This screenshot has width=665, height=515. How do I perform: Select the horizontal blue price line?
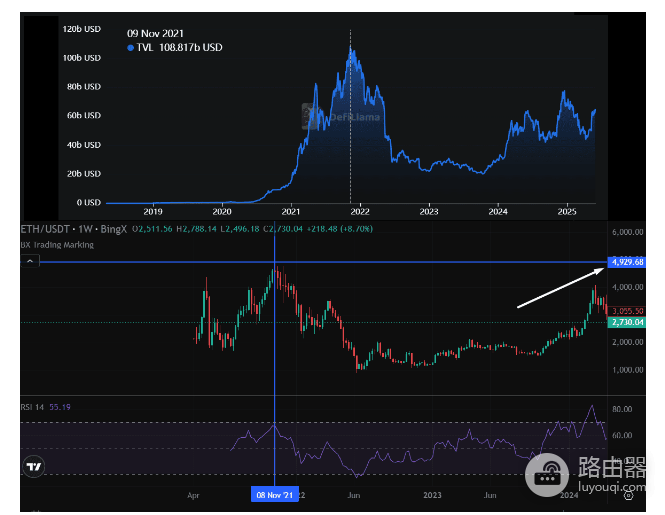(x=314, y=262)
